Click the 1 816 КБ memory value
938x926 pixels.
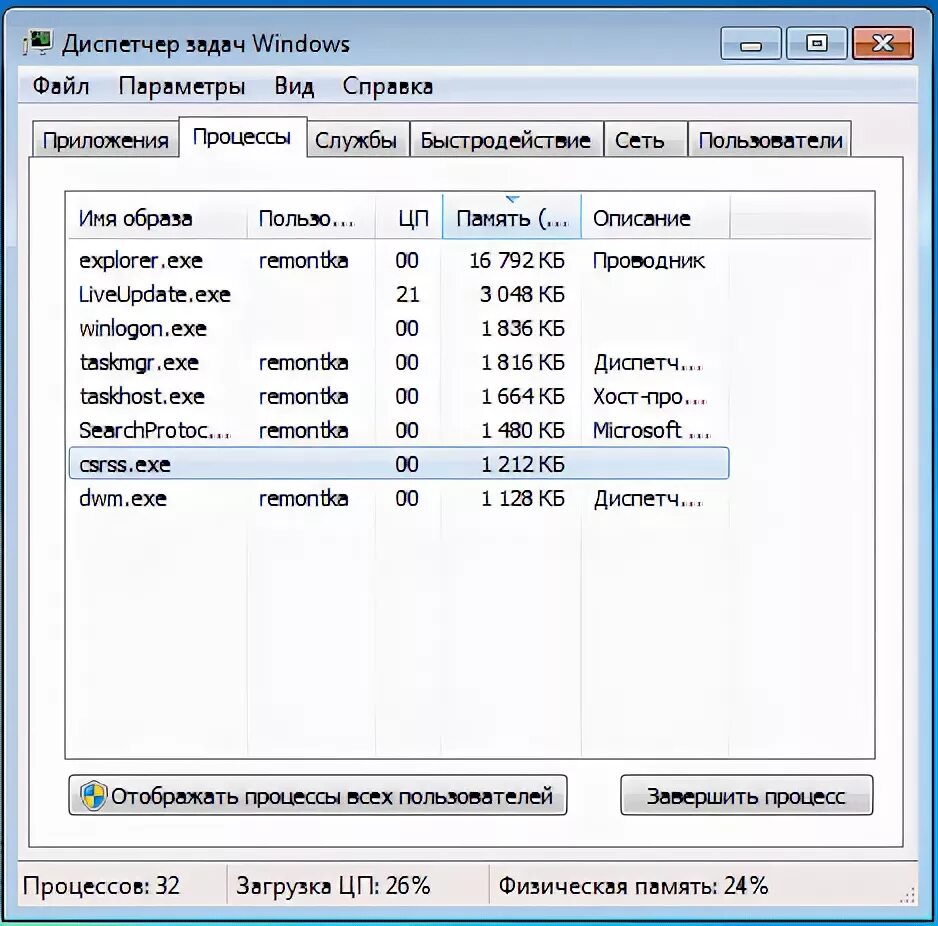[523, 363]
